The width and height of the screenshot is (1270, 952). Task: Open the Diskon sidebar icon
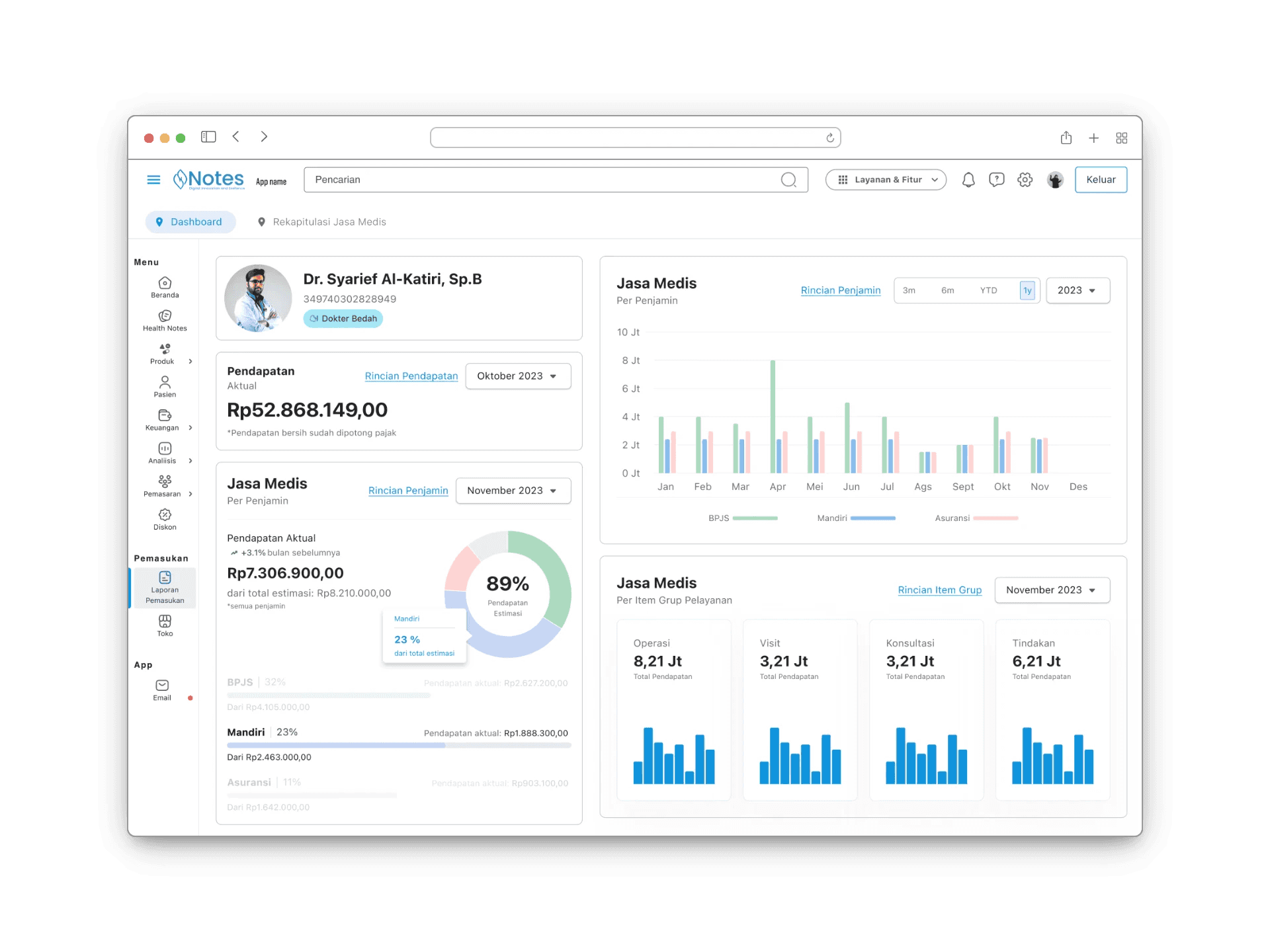[165, 519]
